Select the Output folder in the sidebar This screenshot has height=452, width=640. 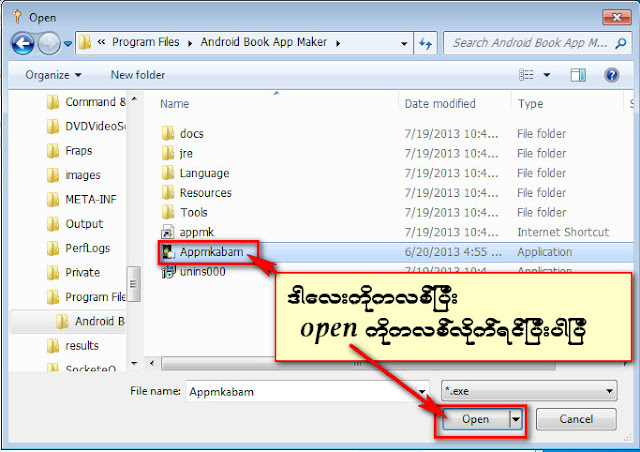click(75, 224)
